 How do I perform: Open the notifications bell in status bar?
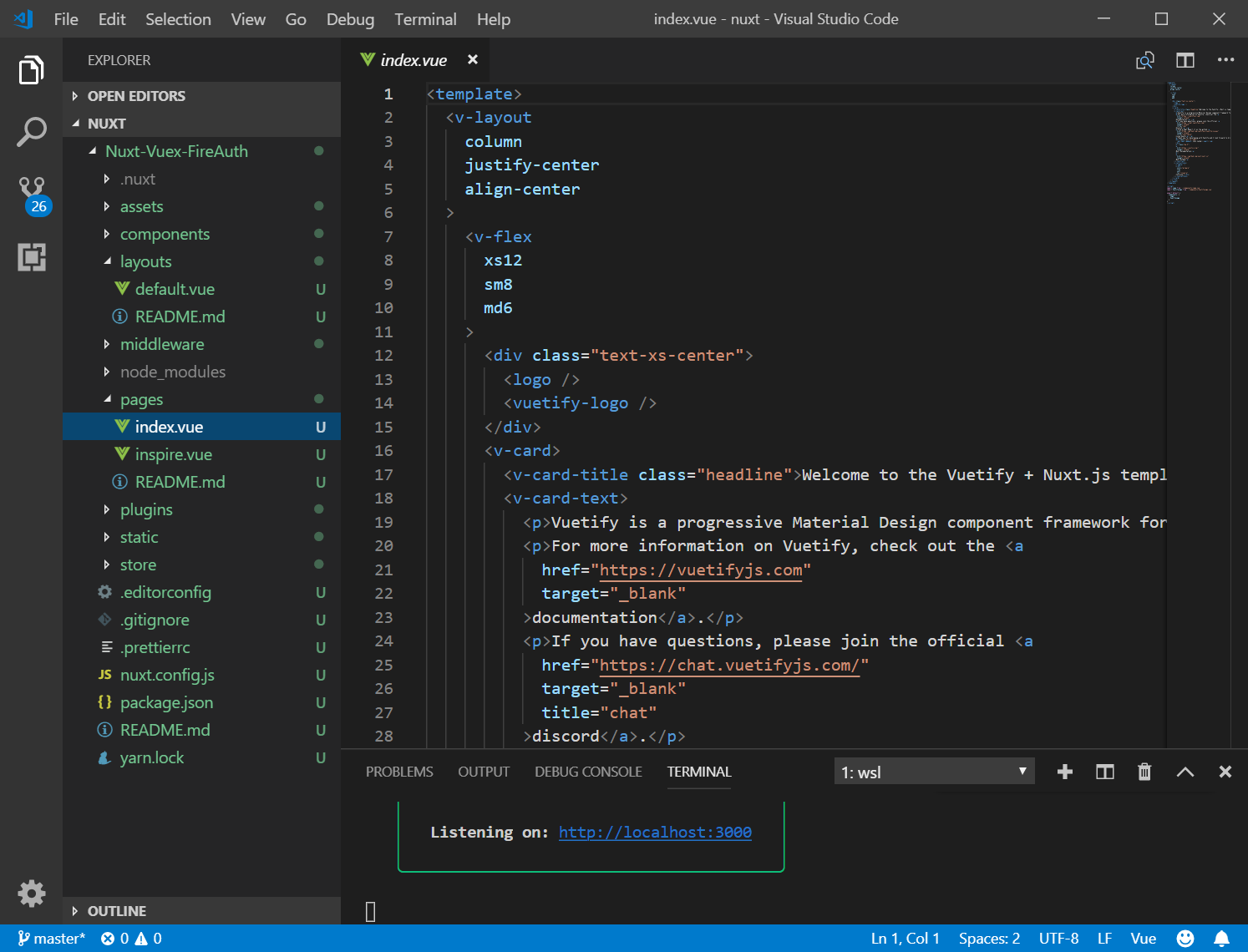point(1221,939)
